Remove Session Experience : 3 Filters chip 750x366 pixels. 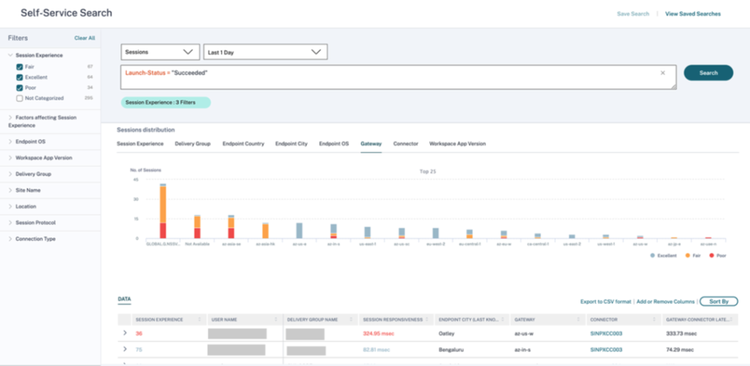pos(165,102)
